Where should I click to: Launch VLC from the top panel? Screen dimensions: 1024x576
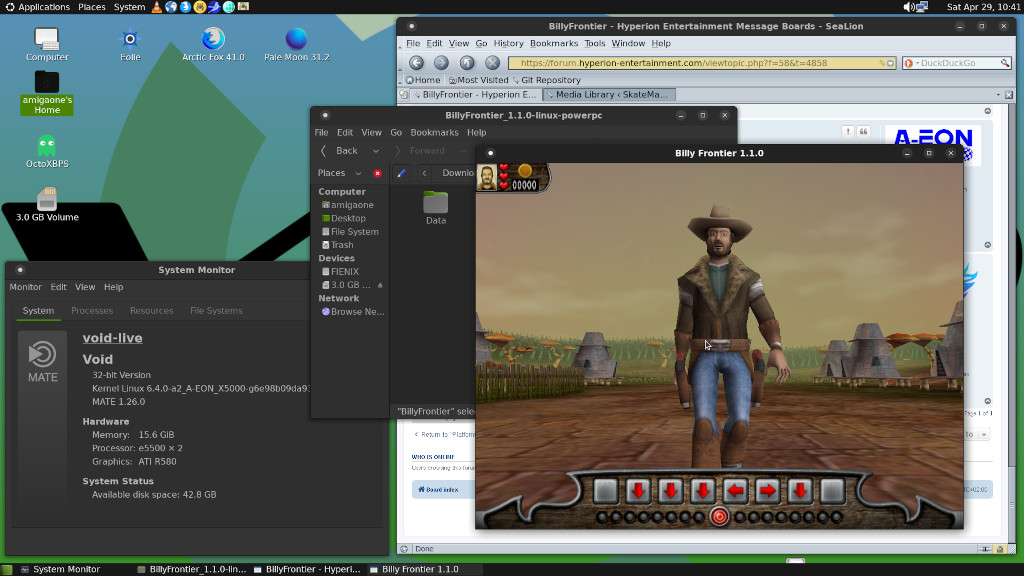tap(156, 7)
